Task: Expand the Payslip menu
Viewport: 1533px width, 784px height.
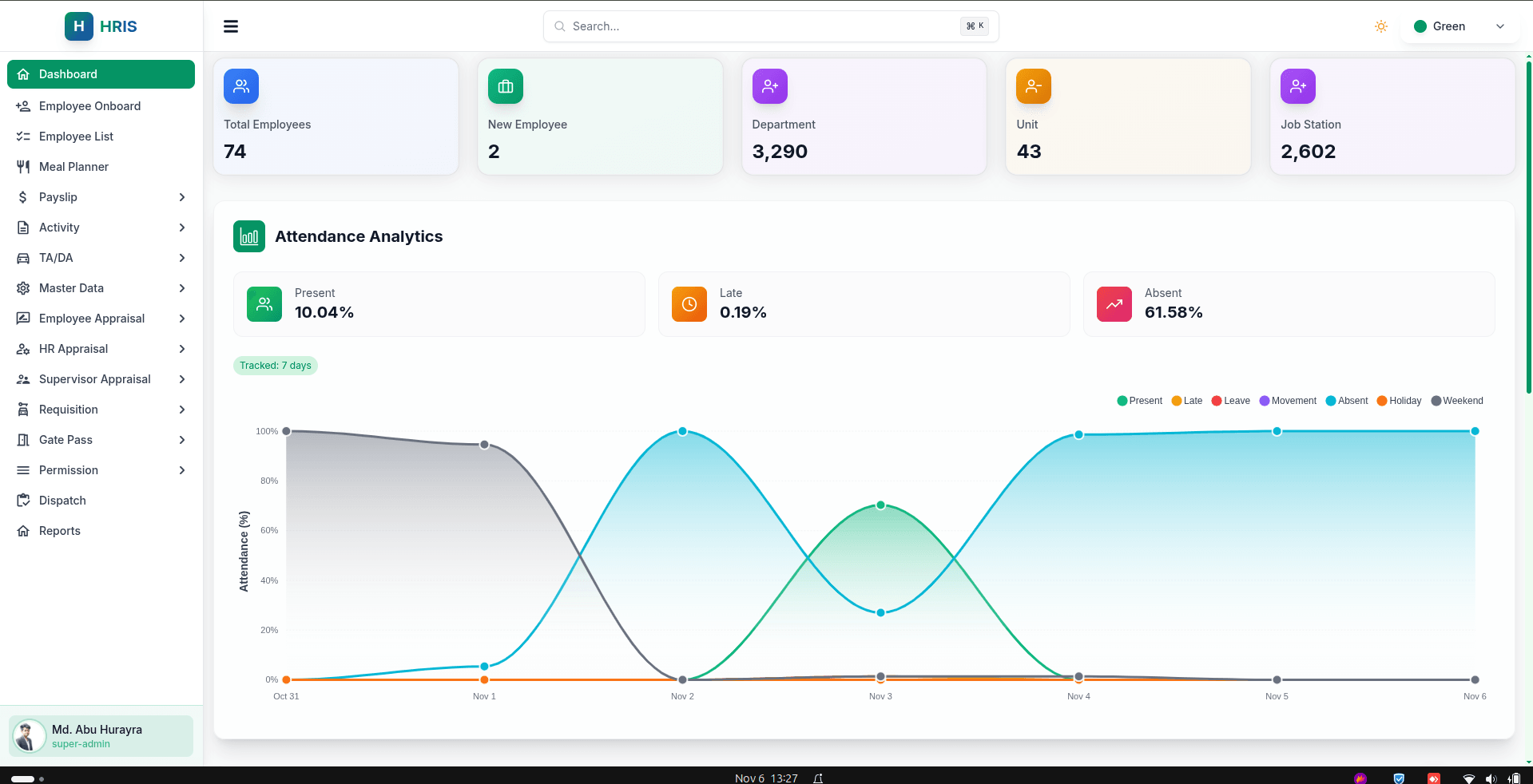Action: click(x=59, y=197)
